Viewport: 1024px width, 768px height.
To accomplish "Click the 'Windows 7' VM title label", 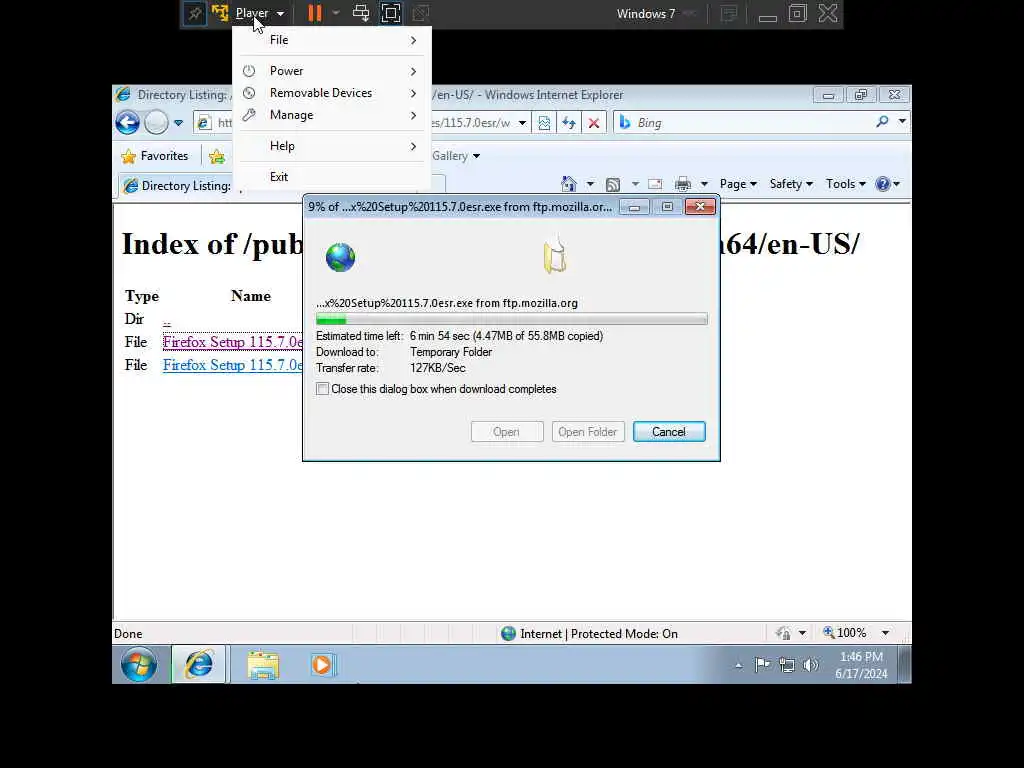I will (x=646, y=14).
